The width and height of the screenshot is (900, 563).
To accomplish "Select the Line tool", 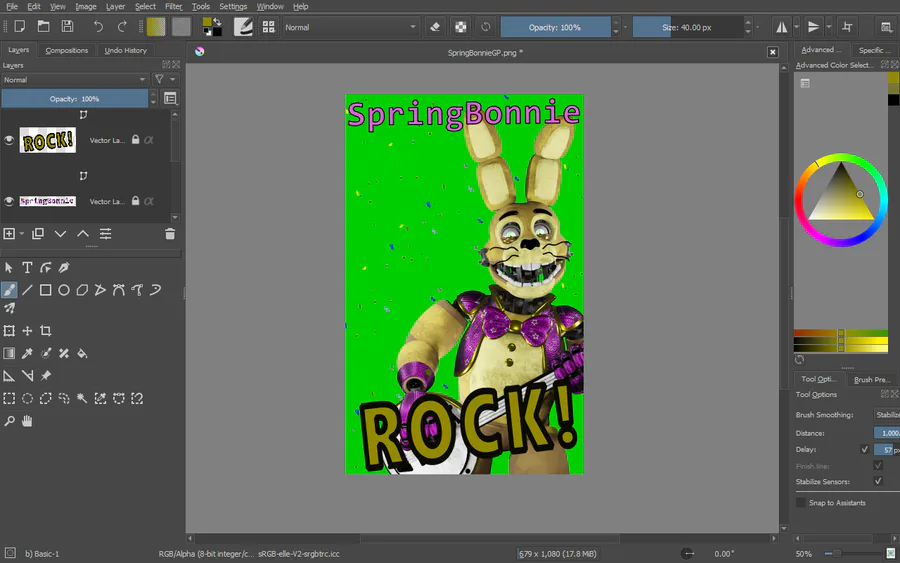I will (x=27, y=290).
